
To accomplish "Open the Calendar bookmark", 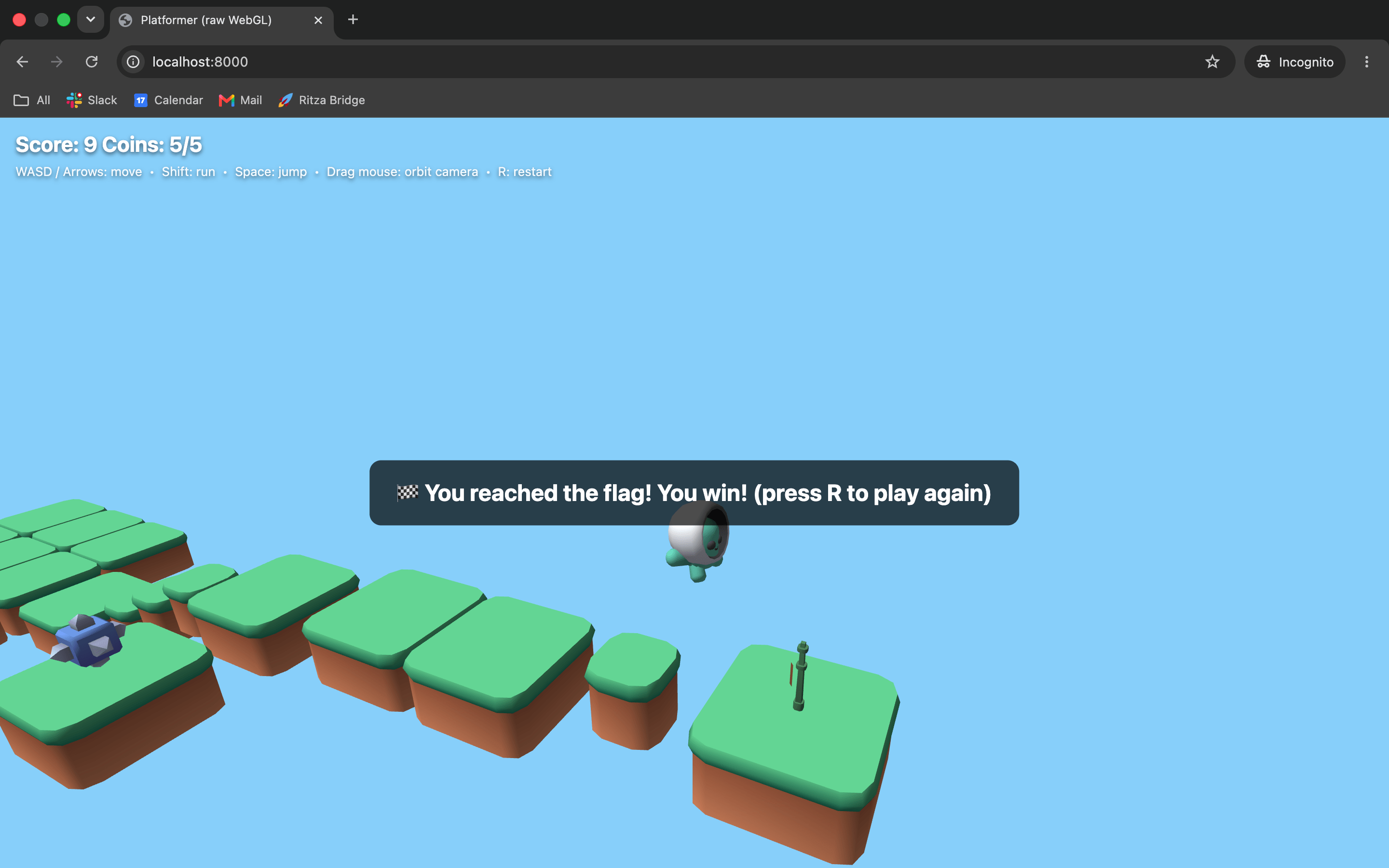I will [169, 100].
